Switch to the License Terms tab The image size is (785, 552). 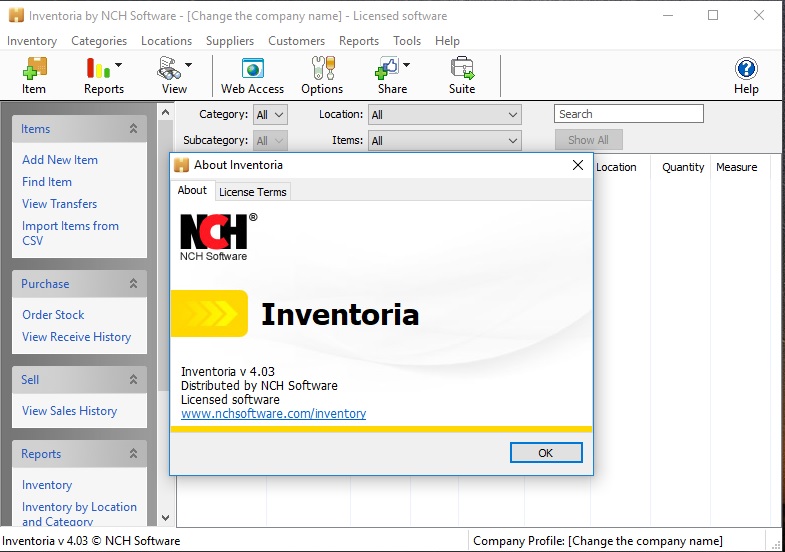coord(253,192)
